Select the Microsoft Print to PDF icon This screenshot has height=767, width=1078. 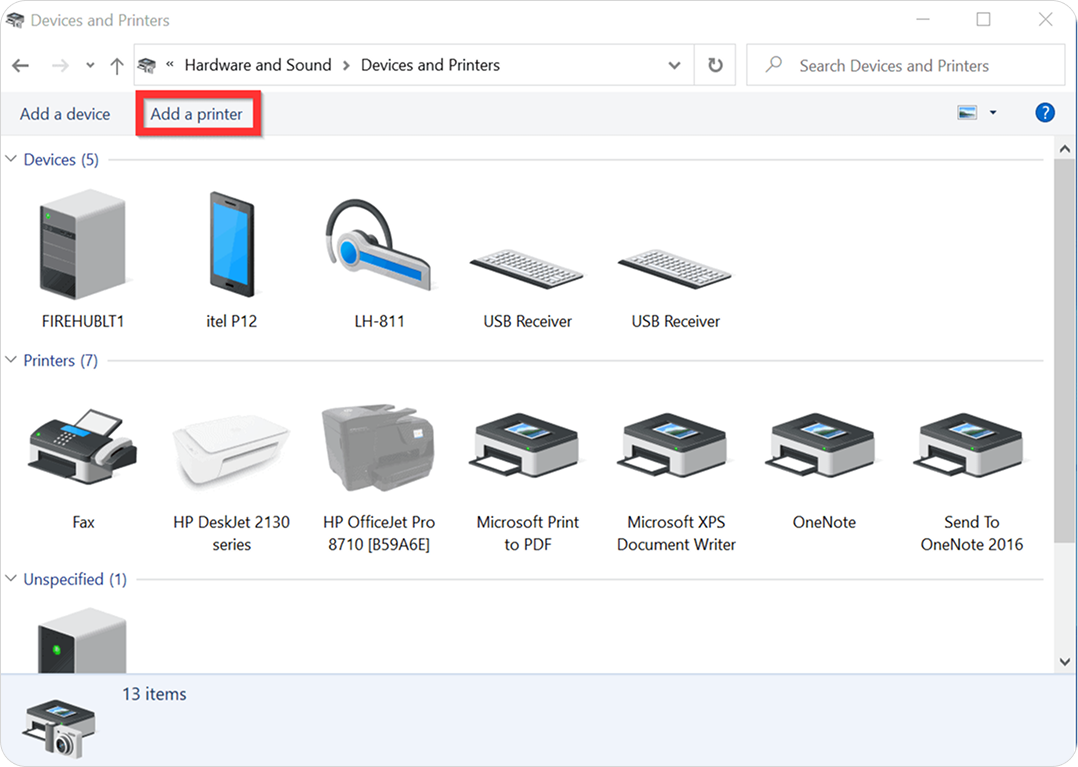point(527,445)
